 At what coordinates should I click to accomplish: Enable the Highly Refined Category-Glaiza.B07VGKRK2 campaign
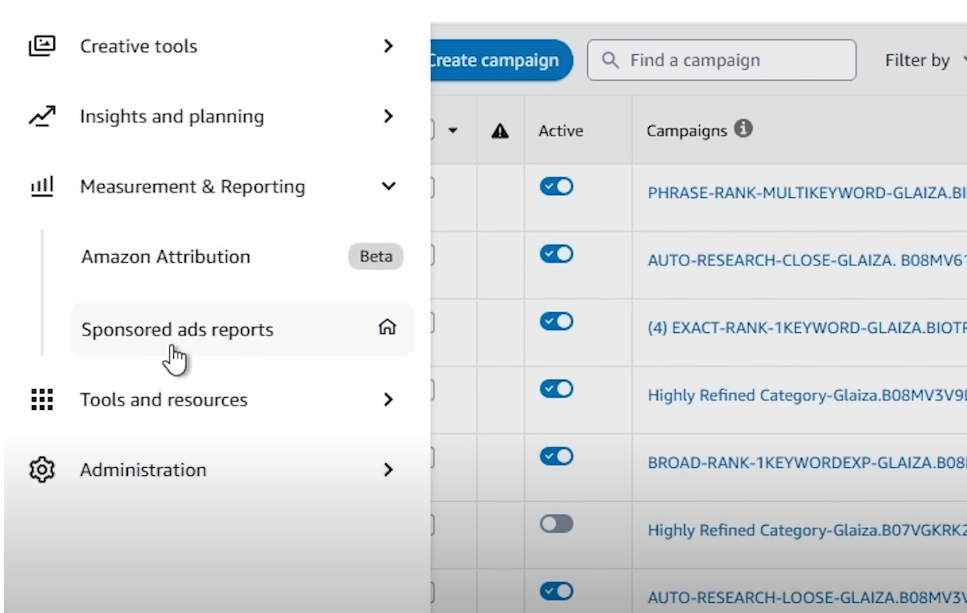(x=558, y=522)
